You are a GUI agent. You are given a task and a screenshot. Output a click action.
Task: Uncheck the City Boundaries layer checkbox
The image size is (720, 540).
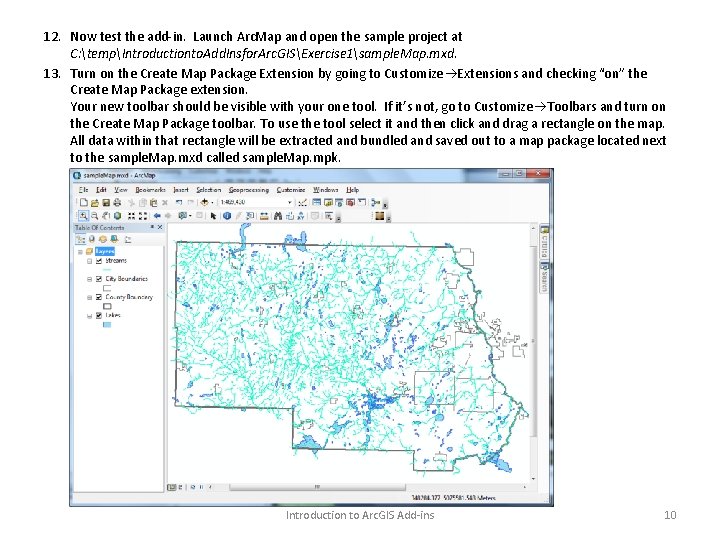[x=99, y=279]
